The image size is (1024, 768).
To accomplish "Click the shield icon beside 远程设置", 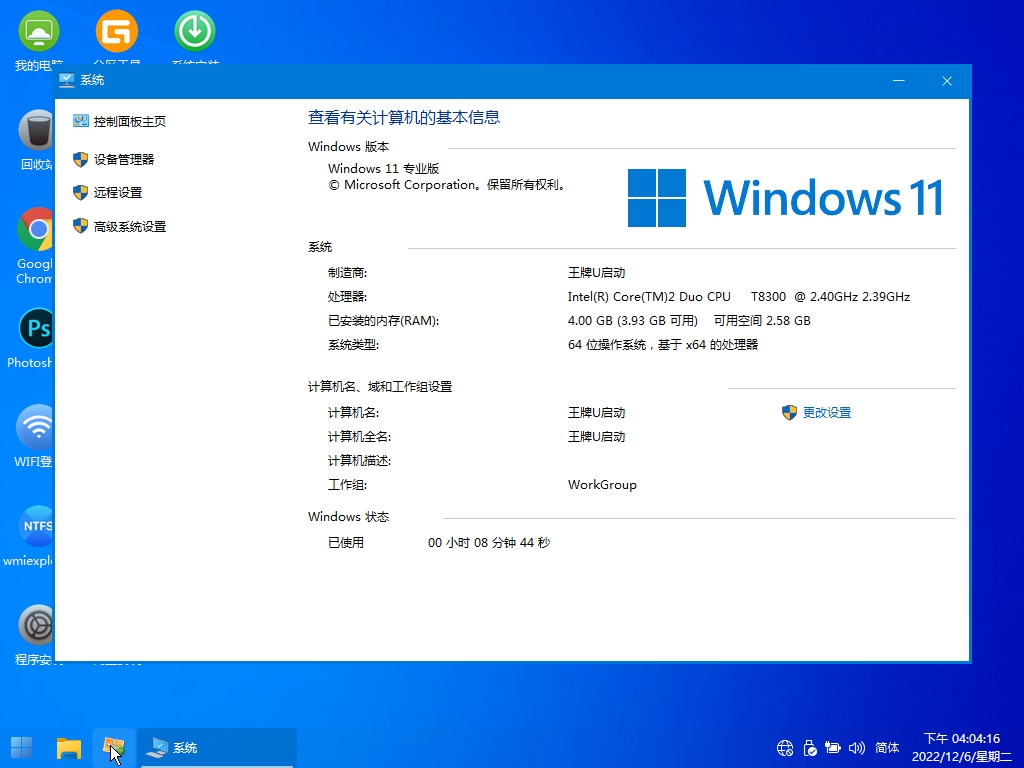I will point(80,193).
